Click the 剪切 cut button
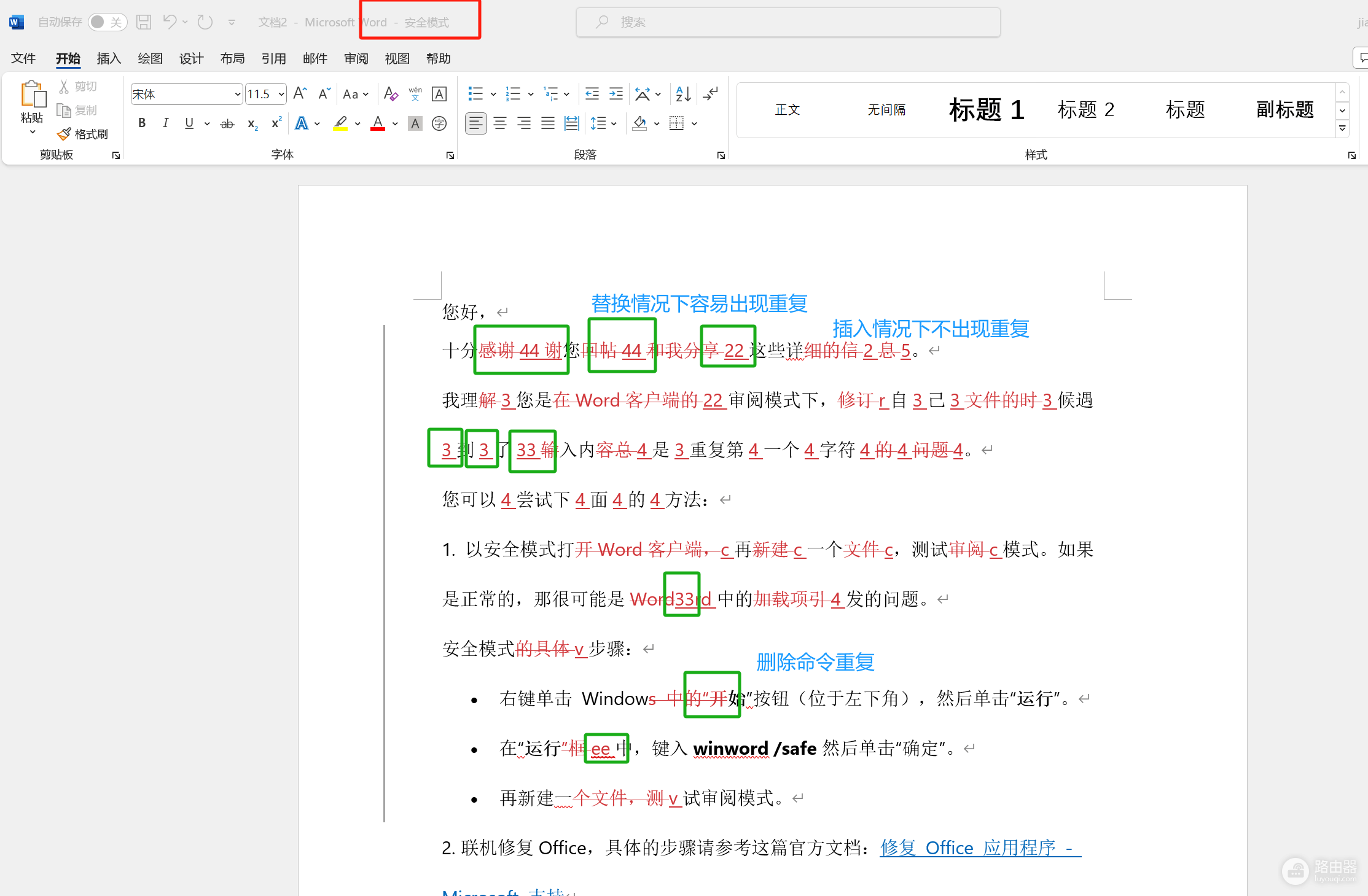 (x=78, y=87)
